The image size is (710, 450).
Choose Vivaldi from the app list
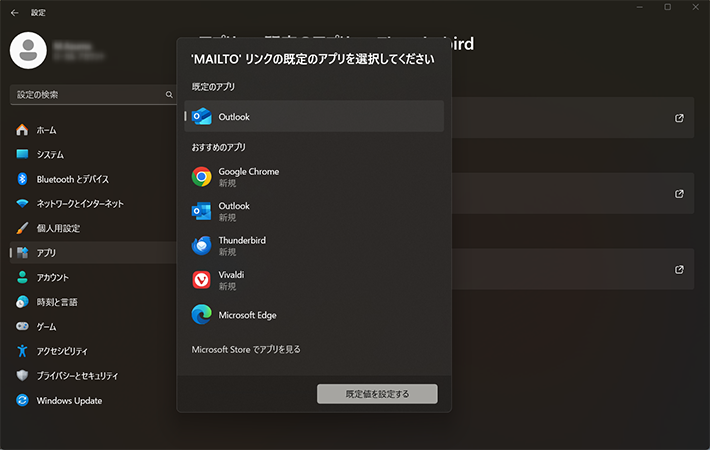(314, 280)
